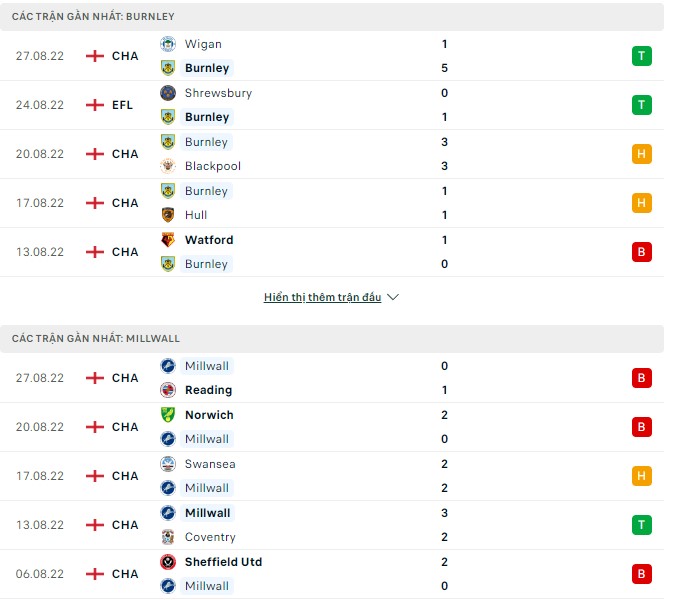
Task: Open the 'Hiển thị thêm trận đấu' link
Action: [322, 298]
